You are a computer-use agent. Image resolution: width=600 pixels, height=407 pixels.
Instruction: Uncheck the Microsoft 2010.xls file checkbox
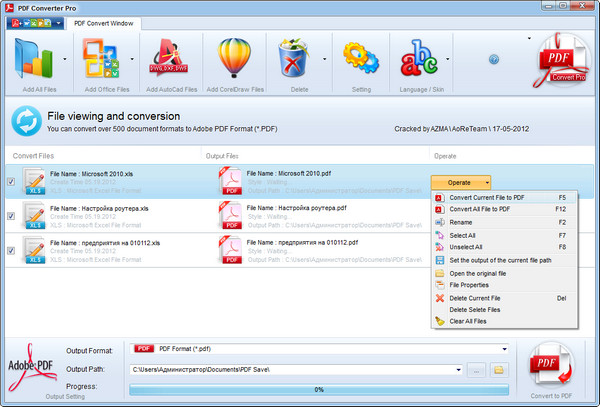(11, 182)
